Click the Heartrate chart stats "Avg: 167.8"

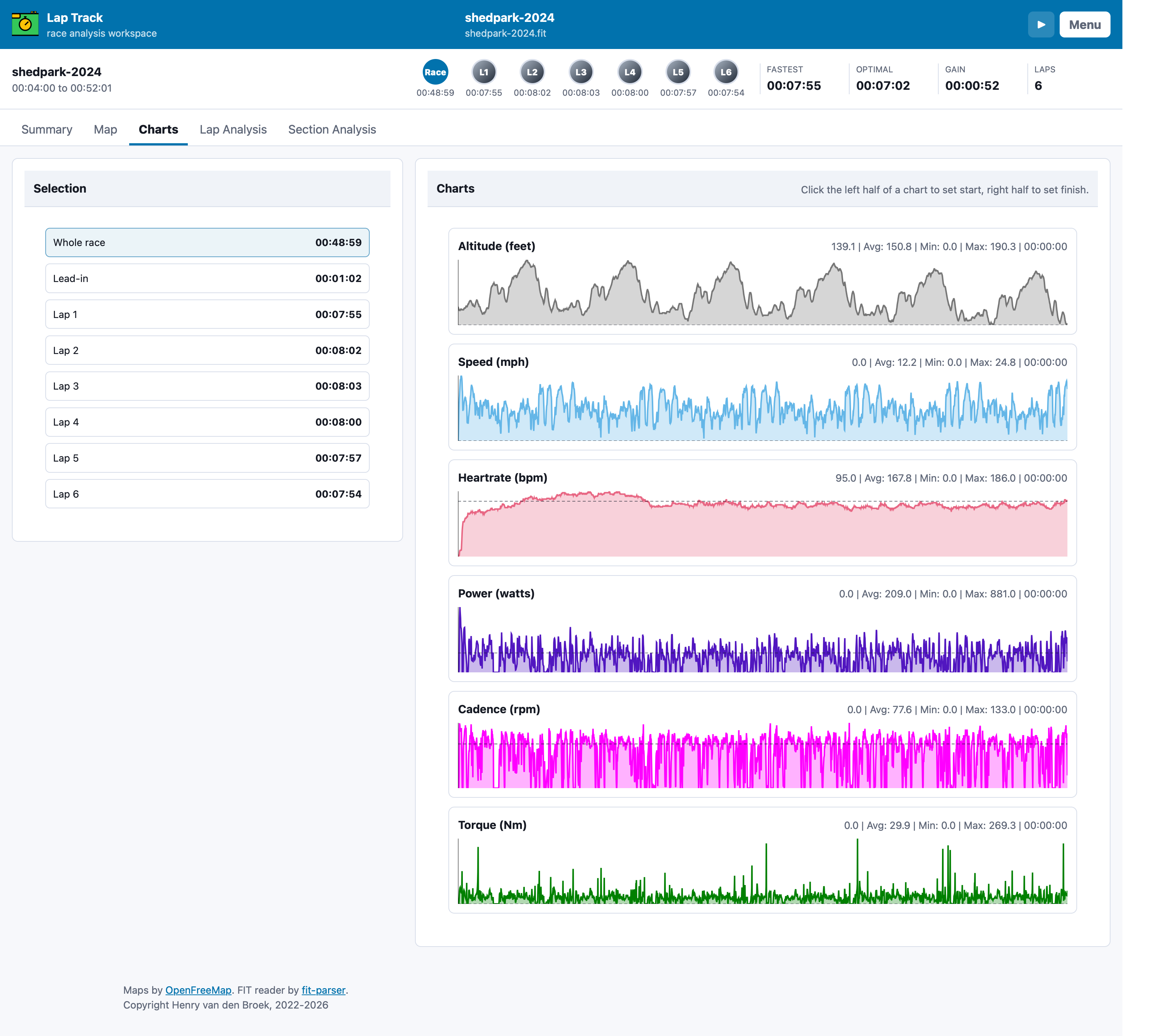pos(888,478)
